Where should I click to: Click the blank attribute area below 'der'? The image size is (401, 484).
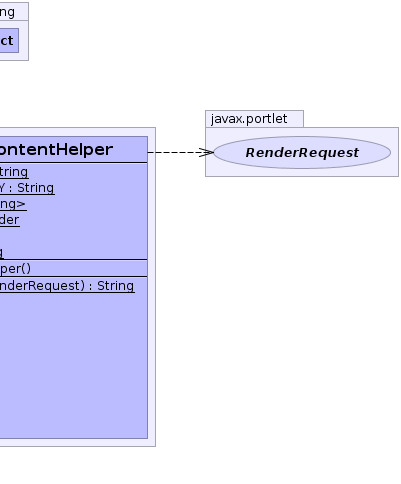point(73,237)
